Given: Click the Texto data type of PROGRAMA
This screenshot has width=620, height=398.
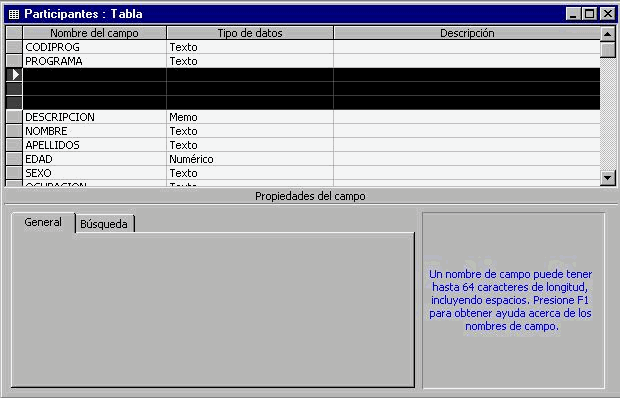Looking at the screenshot, I should coord(250,61).
